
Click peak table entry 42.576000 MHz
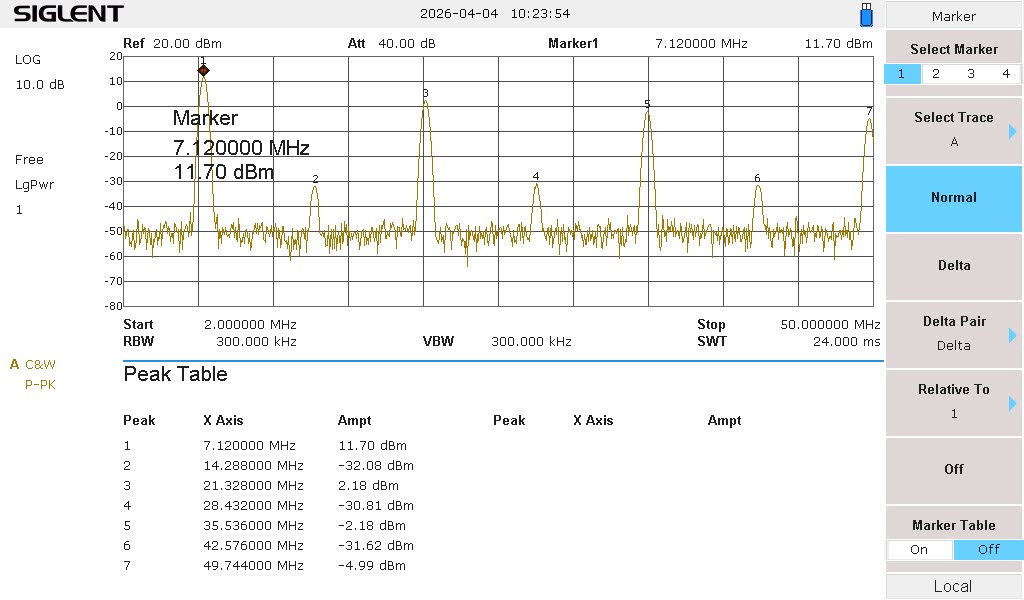253,546
